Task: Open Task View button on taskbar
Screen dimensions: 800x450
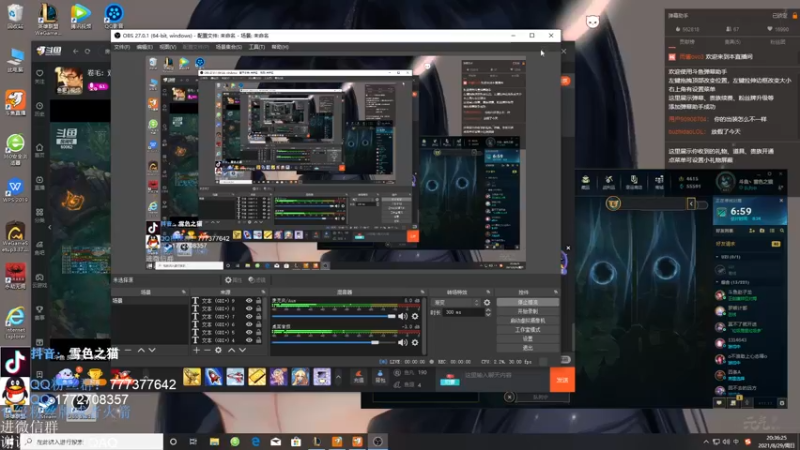Action: coord(193,442)
